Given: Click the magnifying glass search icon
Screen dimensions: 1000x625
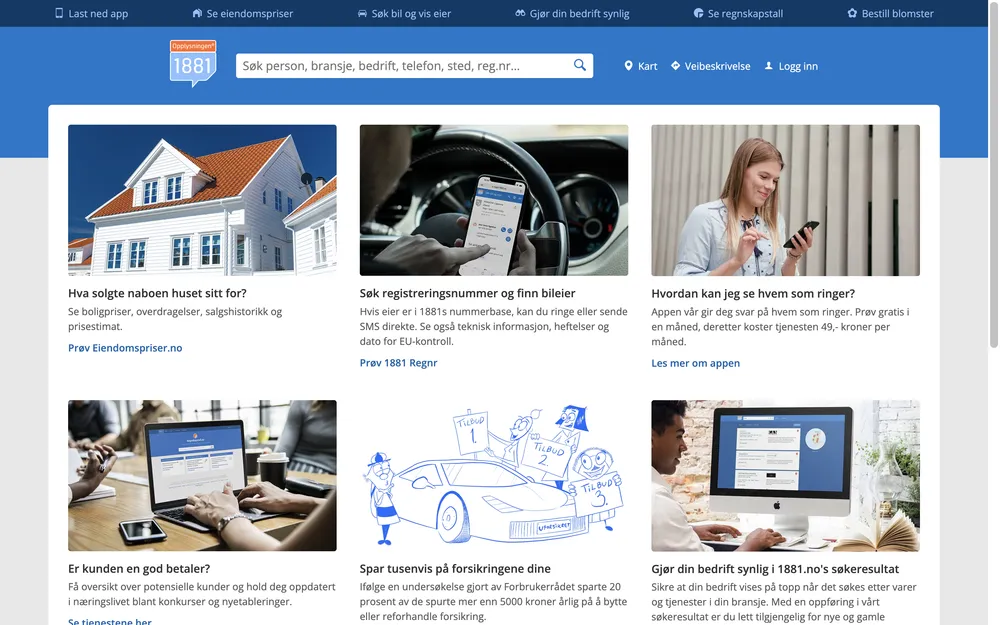Looking at the screenshot, I should (x=580, y=66).
